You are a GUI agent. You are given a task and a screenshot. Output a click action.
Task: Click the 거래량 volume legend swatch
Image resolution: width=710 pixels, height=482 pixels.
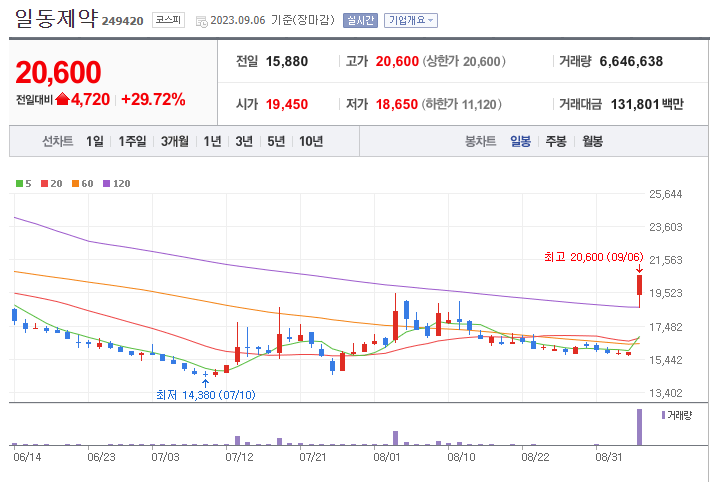tap(663, 415)
